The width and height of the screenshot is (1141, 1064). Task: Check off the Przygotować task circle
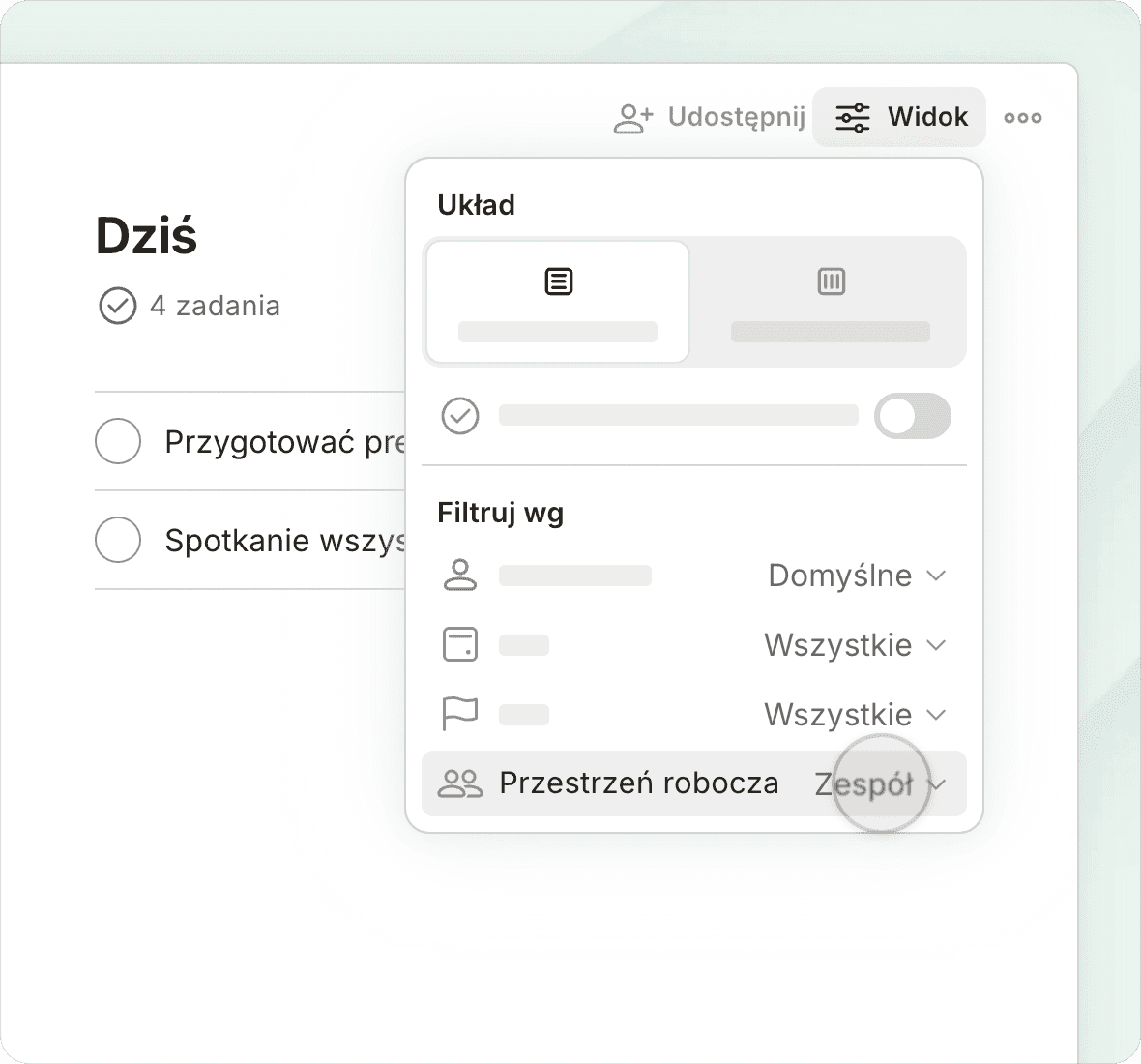point(118,441)
